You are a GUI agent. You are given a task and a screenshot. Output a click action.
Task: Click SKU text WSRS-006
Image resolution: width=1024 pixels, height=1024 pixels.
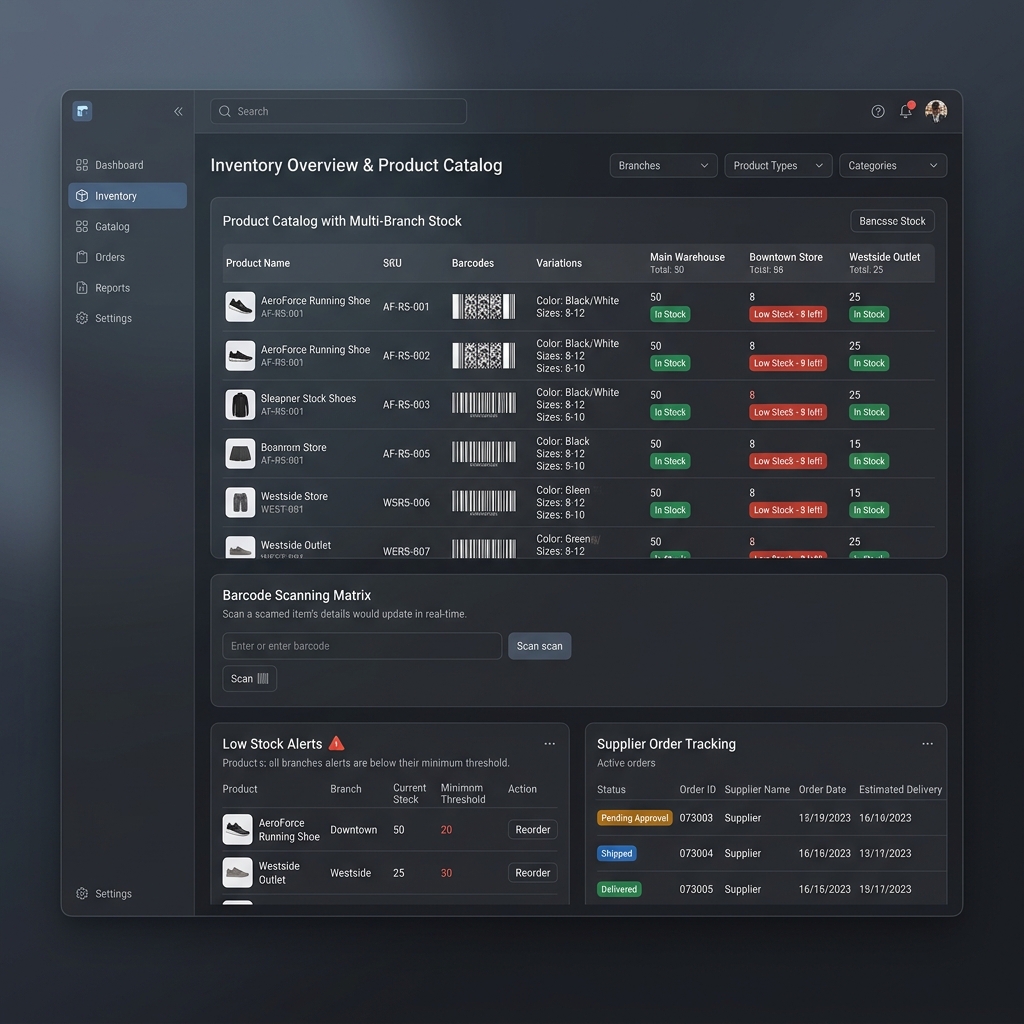pyautogui.click(x=406, y=502)
